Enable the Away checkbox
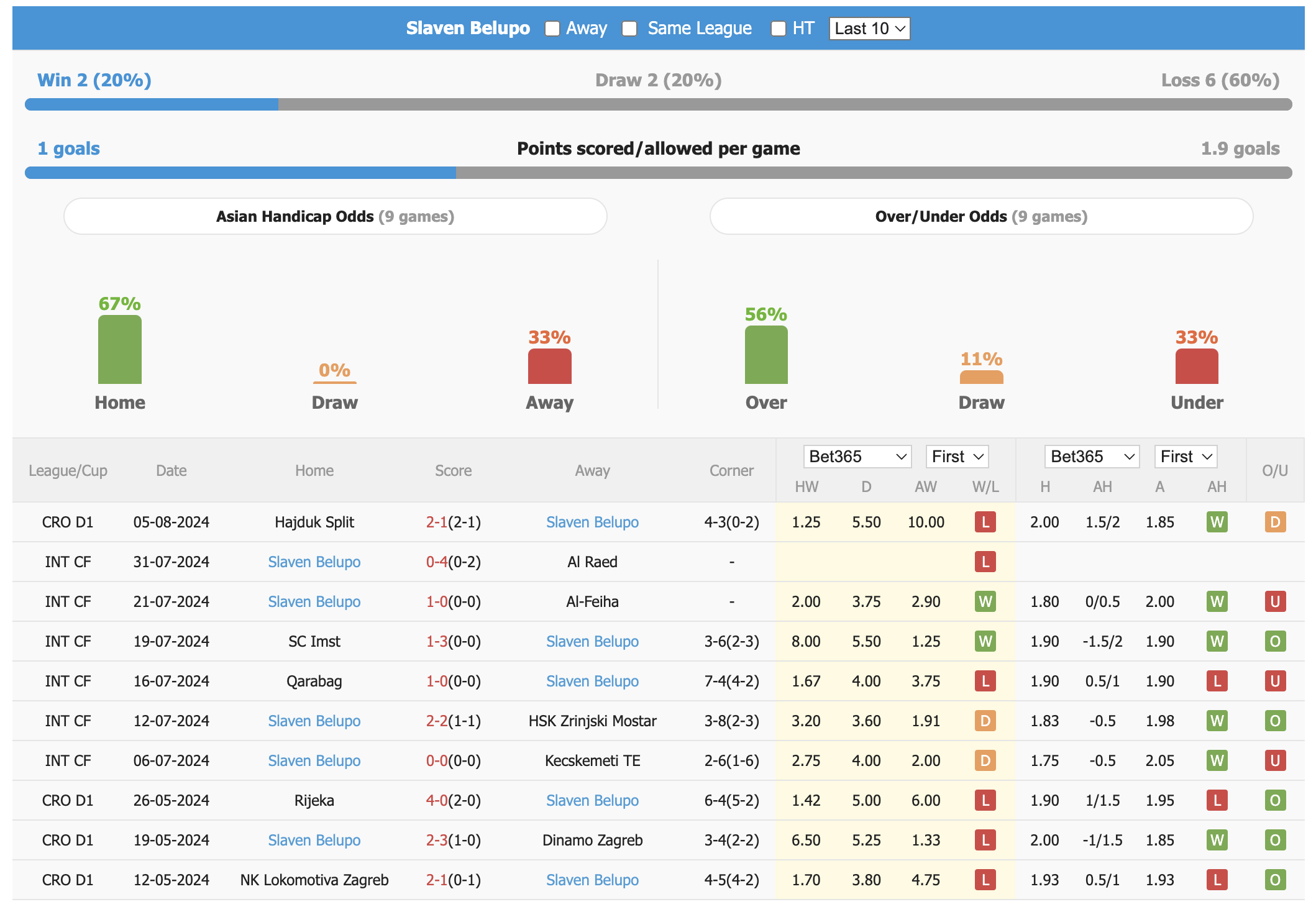The image size is (1316, 907). pyautogui.click(x=552, y=29)
